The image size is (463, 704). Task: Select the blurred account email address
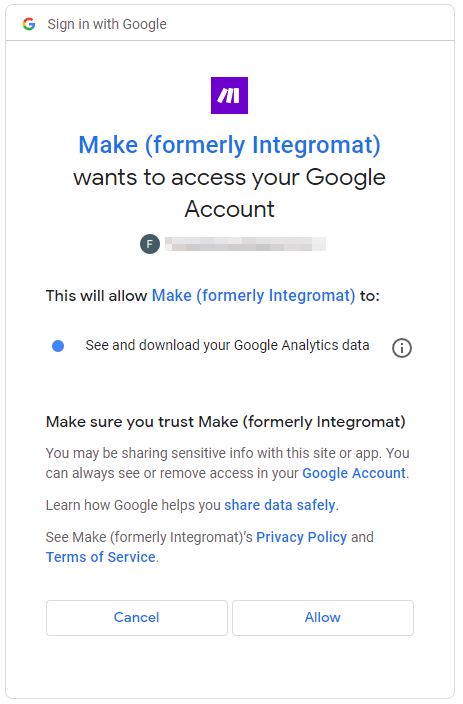pyautogui.click(x=245, y=244)
